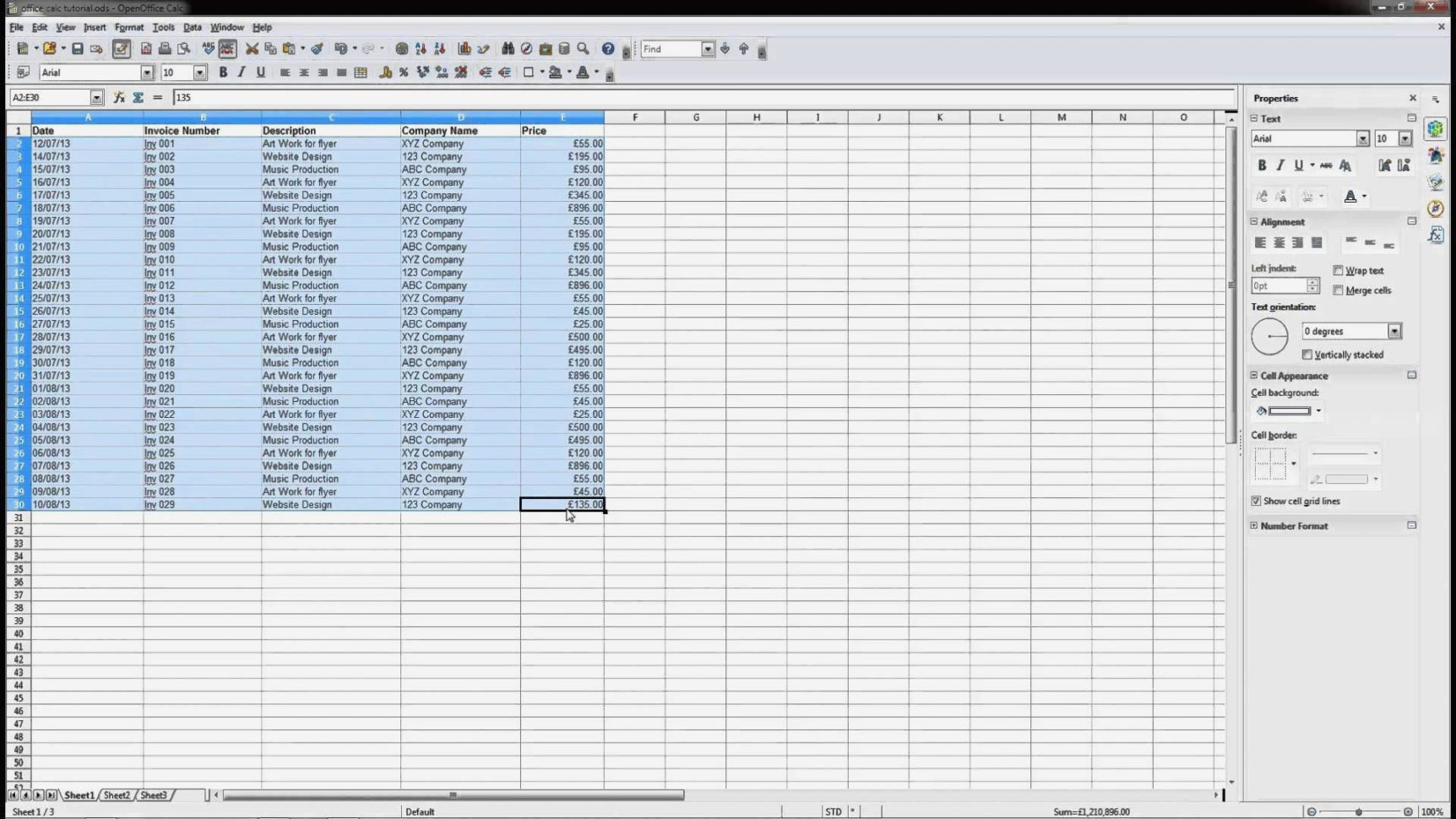Open the Find & Replace icon
1456x819 pixels.
click(x=508, y=48)
